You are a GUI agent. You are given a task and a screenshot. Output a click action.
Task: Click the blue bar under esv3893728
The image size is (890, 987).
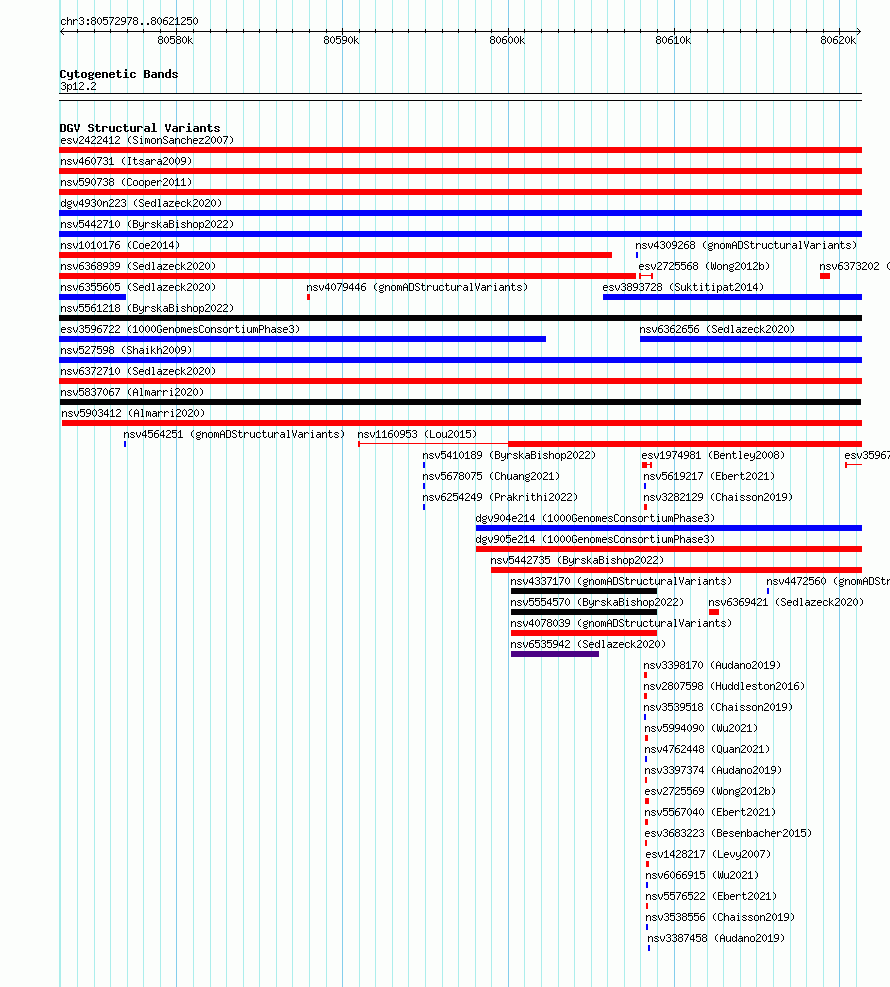point(732,297)
